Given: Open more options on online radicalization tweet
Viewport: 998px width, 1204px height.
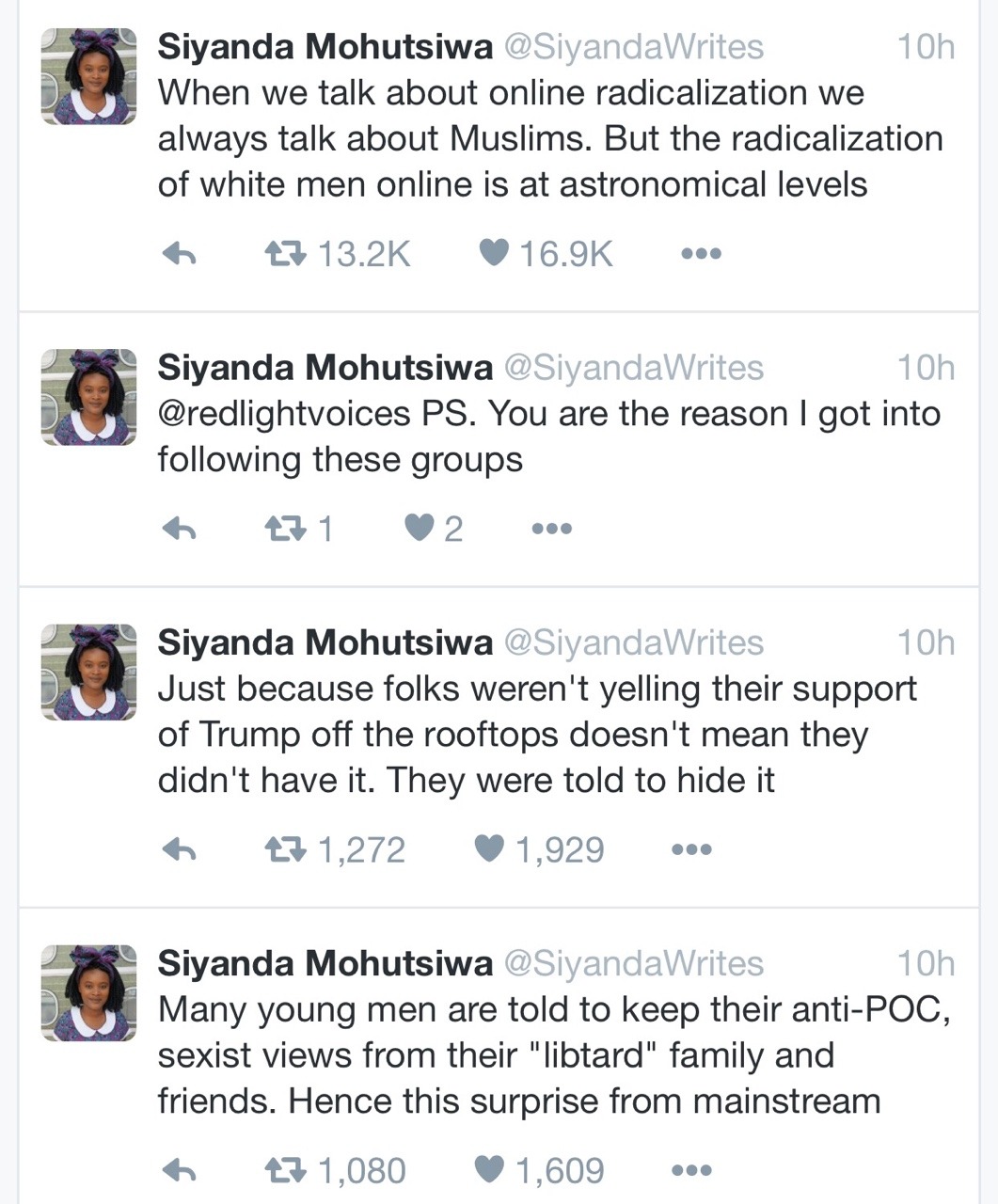Looking at the screenshot, I should (701, 254).
